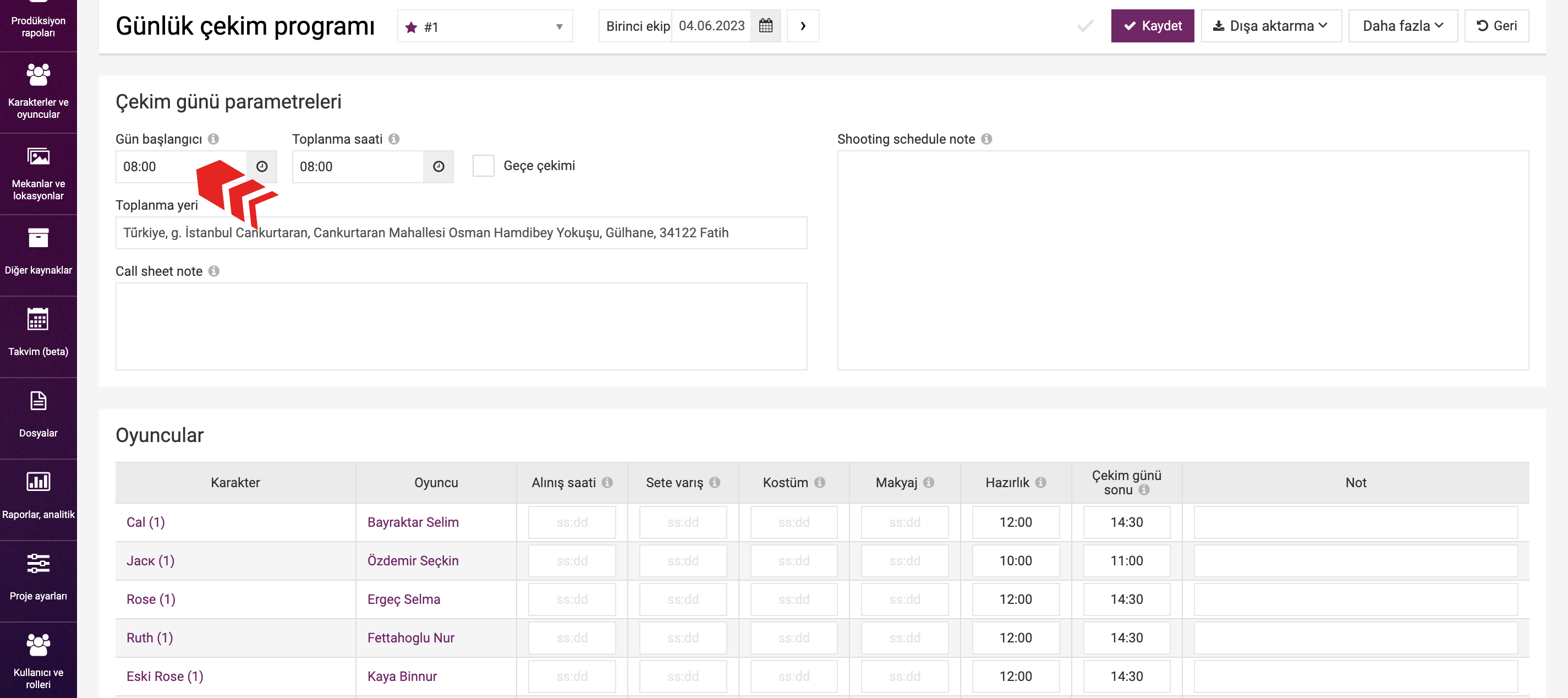Click the gray checkmark status icon
1568x698 pixels.
(x=1085, y=25)
